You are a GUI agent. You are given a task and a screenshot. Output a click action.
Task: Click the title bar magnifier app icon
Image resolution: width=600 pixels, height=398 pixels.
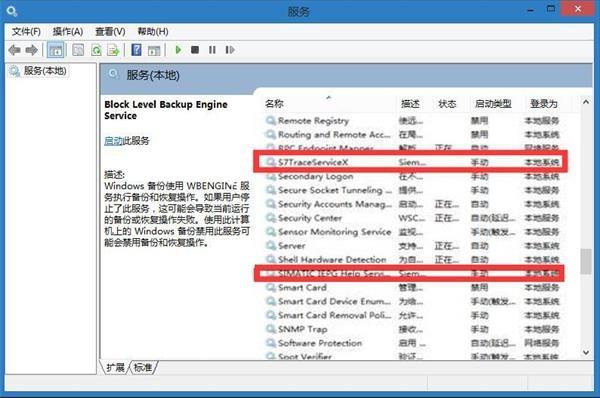tap(12, 11)
